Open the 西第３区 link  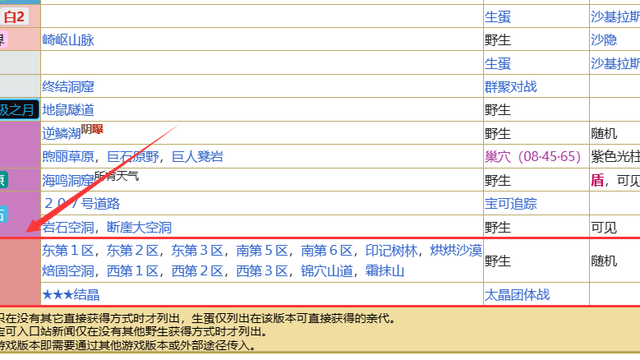tap(262, 271)
